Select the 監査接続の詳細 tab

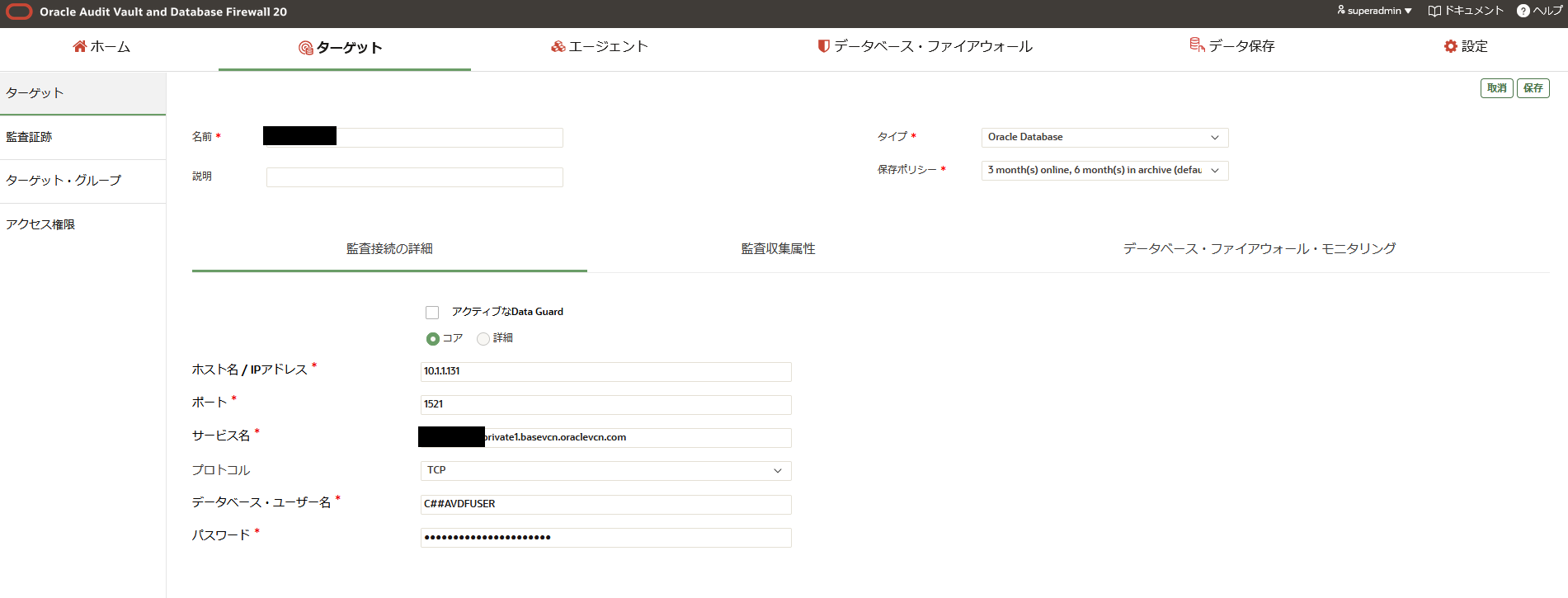coord(389,249)
